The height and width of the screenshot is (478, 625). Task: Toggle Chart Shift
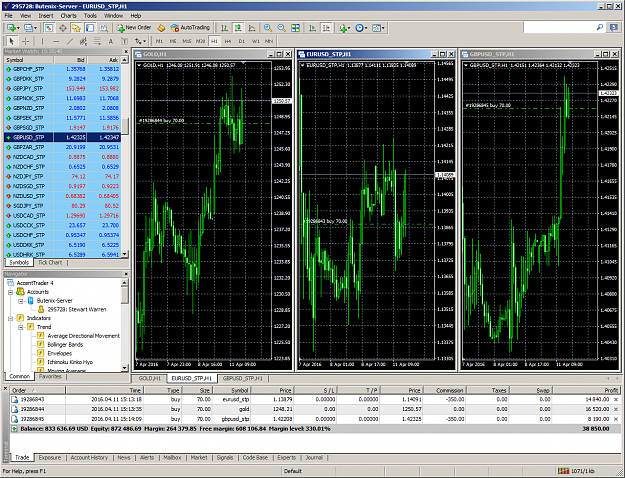pyautogui.click(x=326, y=28)
